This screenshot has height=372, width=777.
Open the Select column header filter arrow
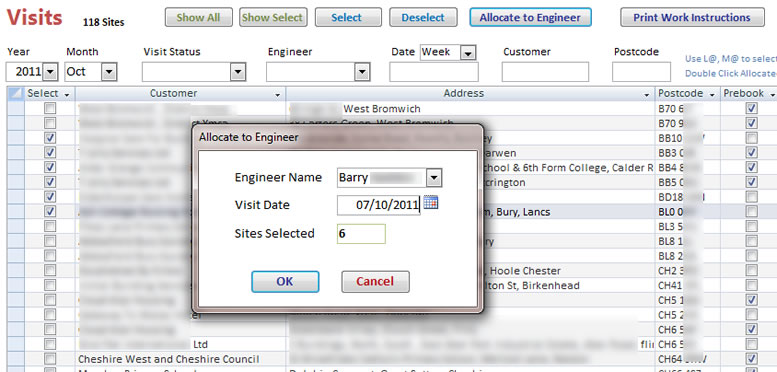pos(67,94)
